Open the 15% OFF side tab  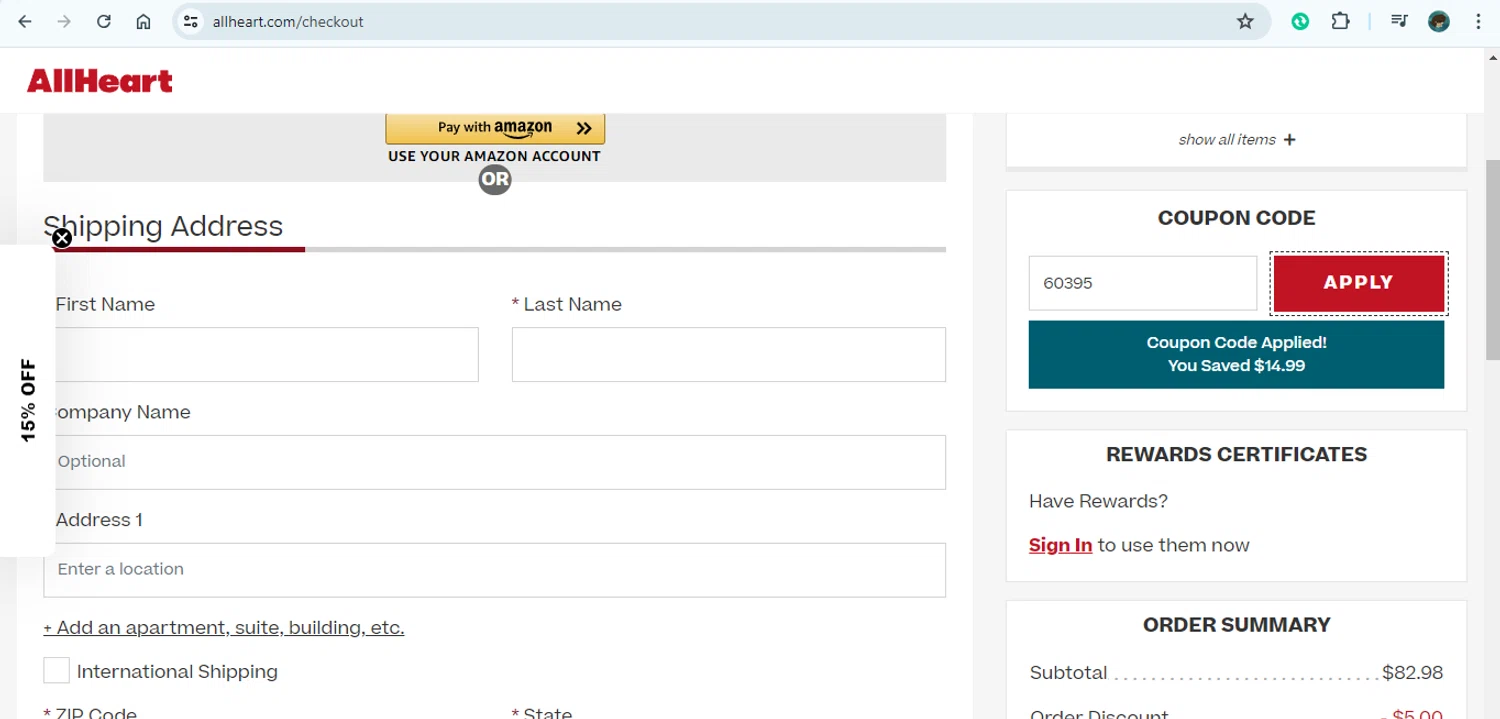[x=28, y=400]
